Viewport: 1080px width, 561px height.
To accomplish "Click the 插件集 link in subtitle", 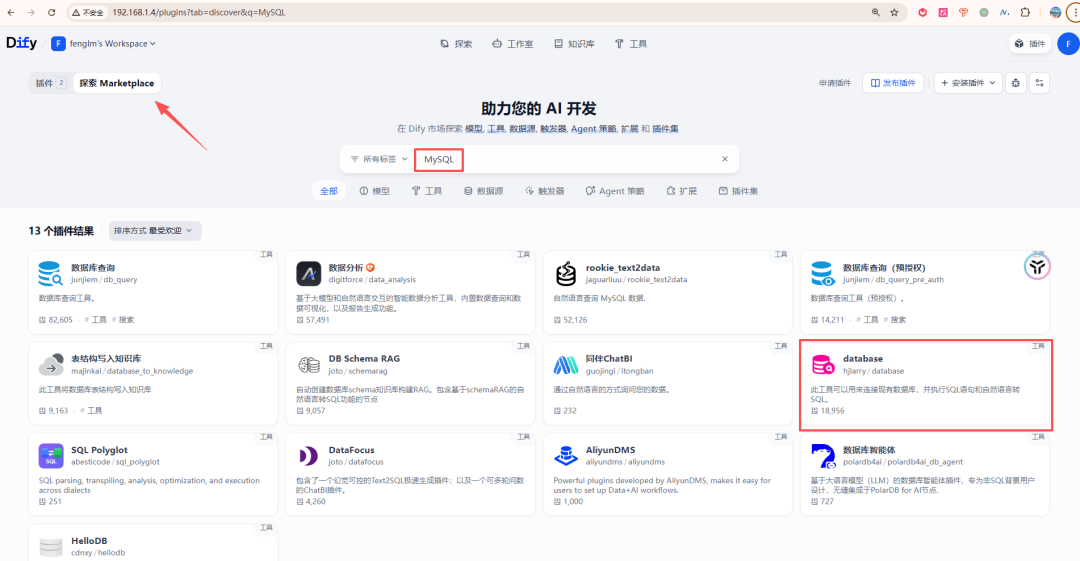I will [x=665, y=129].
